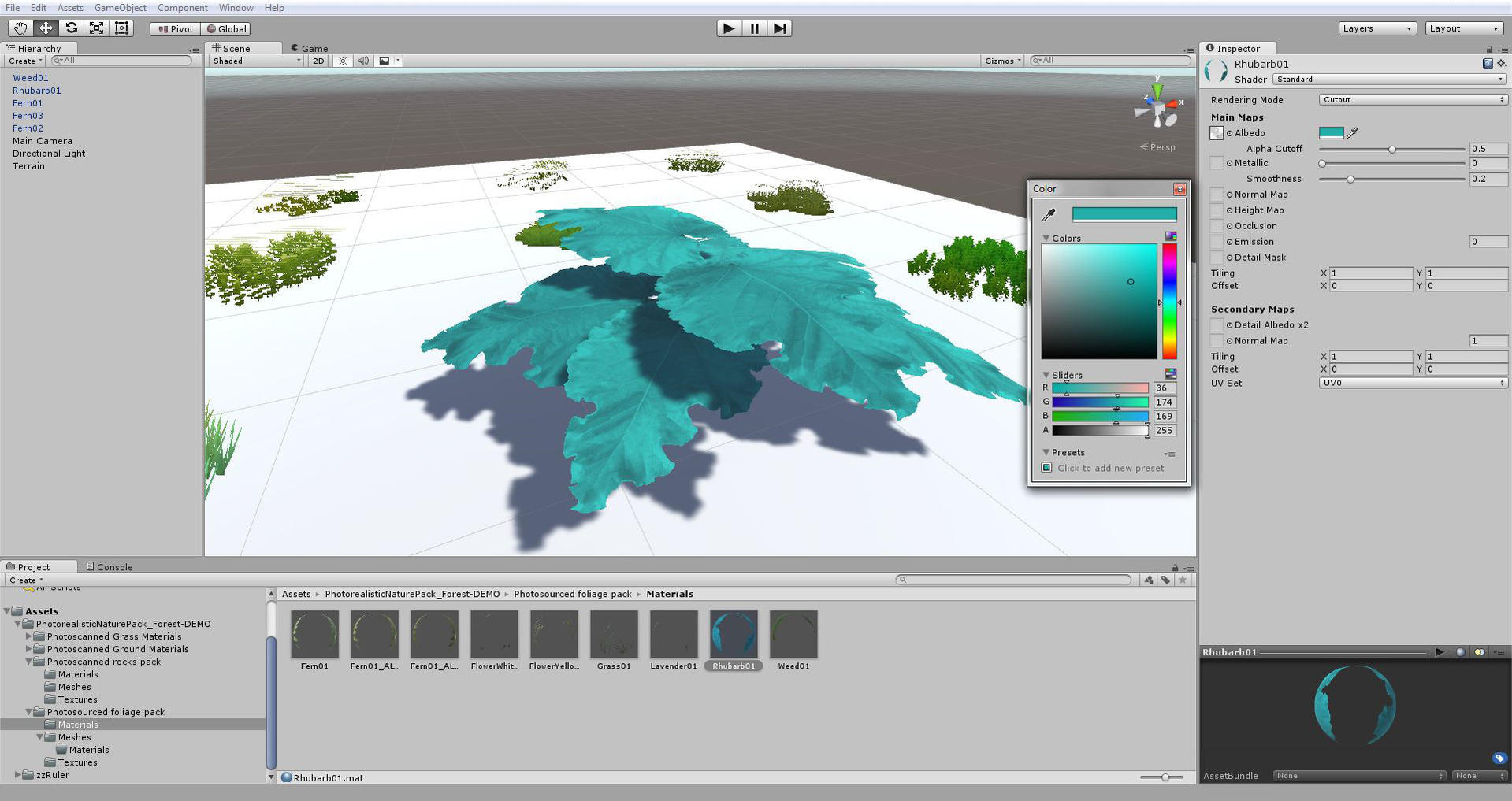Select the Rect transform tool
1512x801 pixels.
[121, 28]
